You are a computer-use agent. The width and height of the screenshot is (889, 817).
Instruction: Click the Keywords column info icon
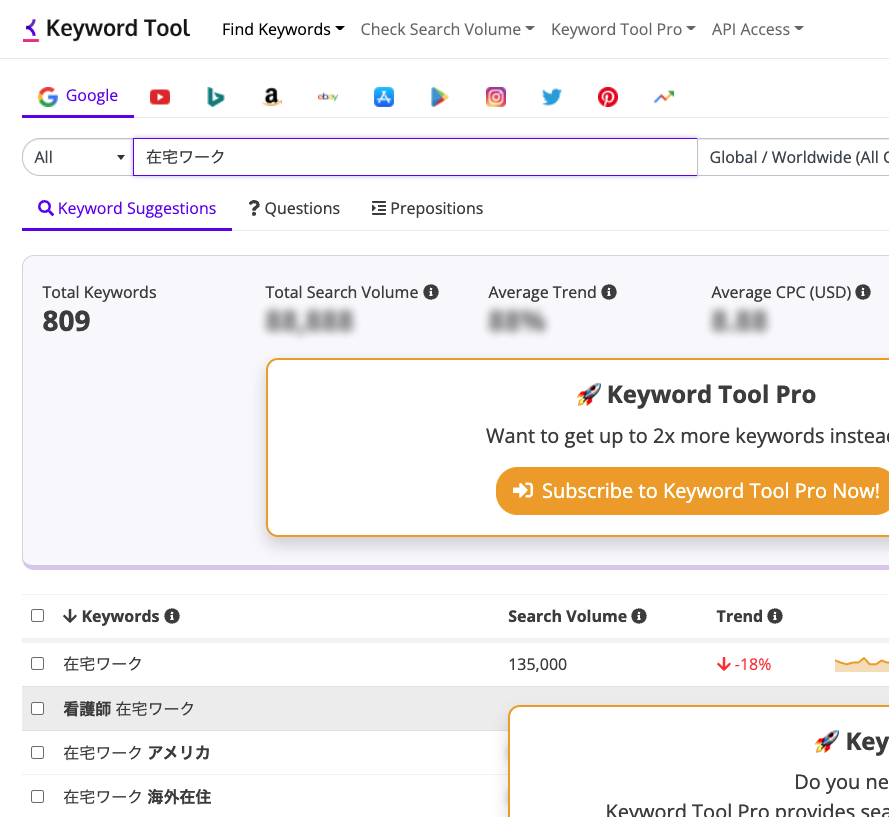pyautogui.click(x=172, y=616)
